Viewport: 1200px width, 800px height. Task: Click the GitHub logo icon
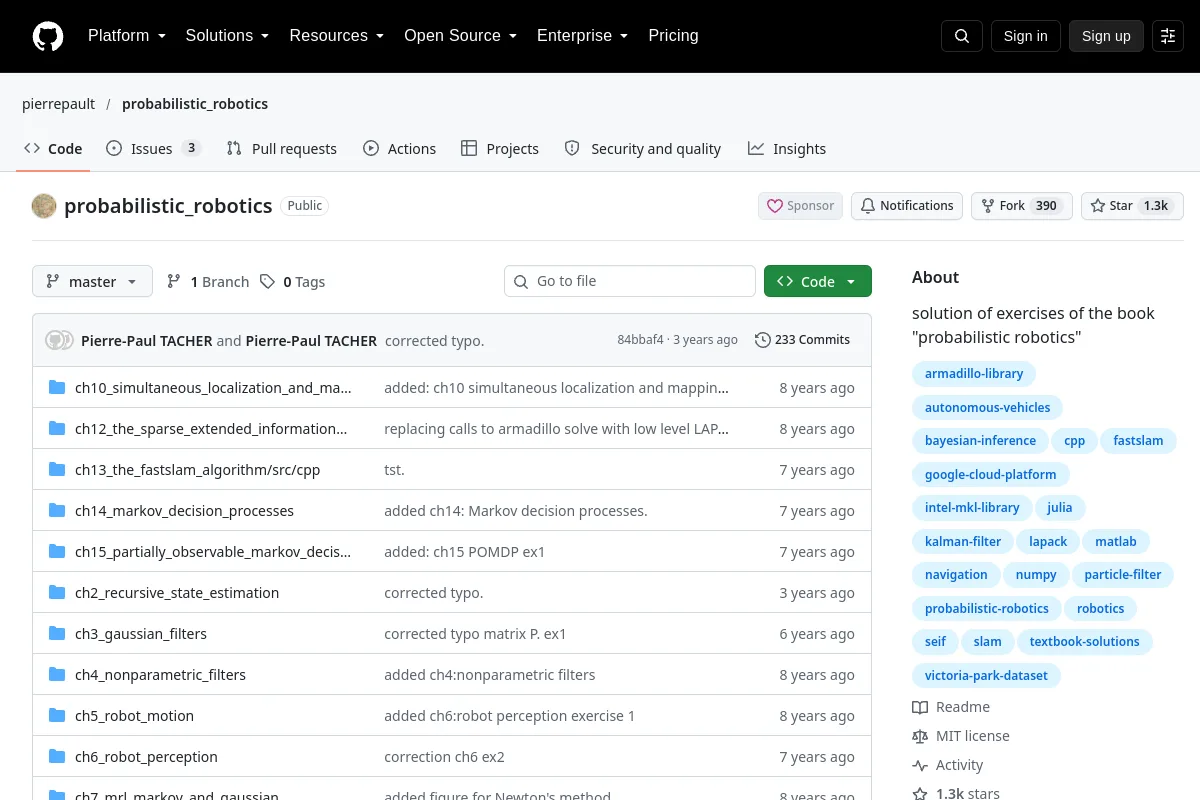tap(48, 36)
